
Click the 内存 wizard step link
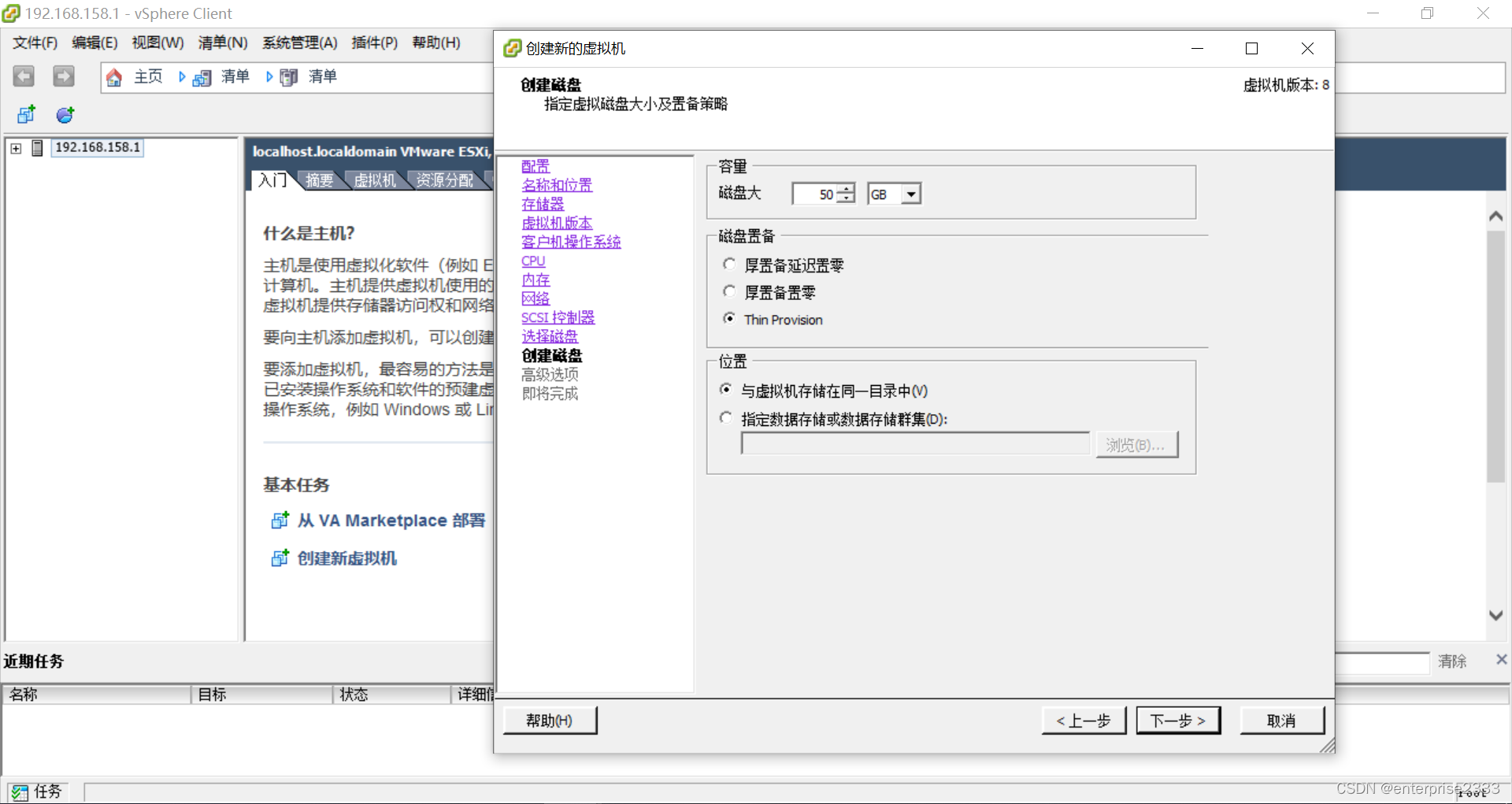tap(535, 280)
